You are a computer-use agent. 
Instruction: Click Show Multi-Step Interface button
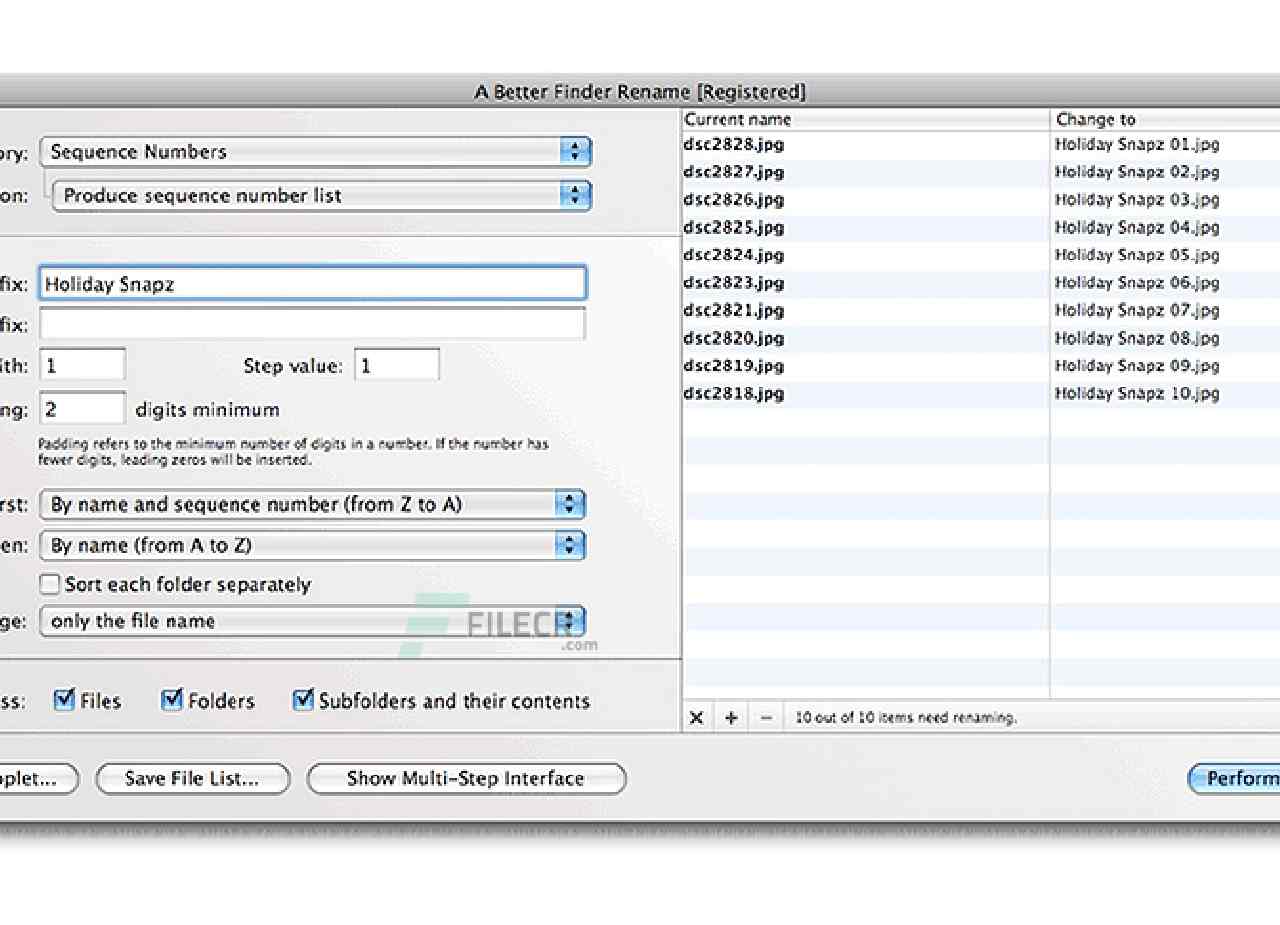coord(466,778)
